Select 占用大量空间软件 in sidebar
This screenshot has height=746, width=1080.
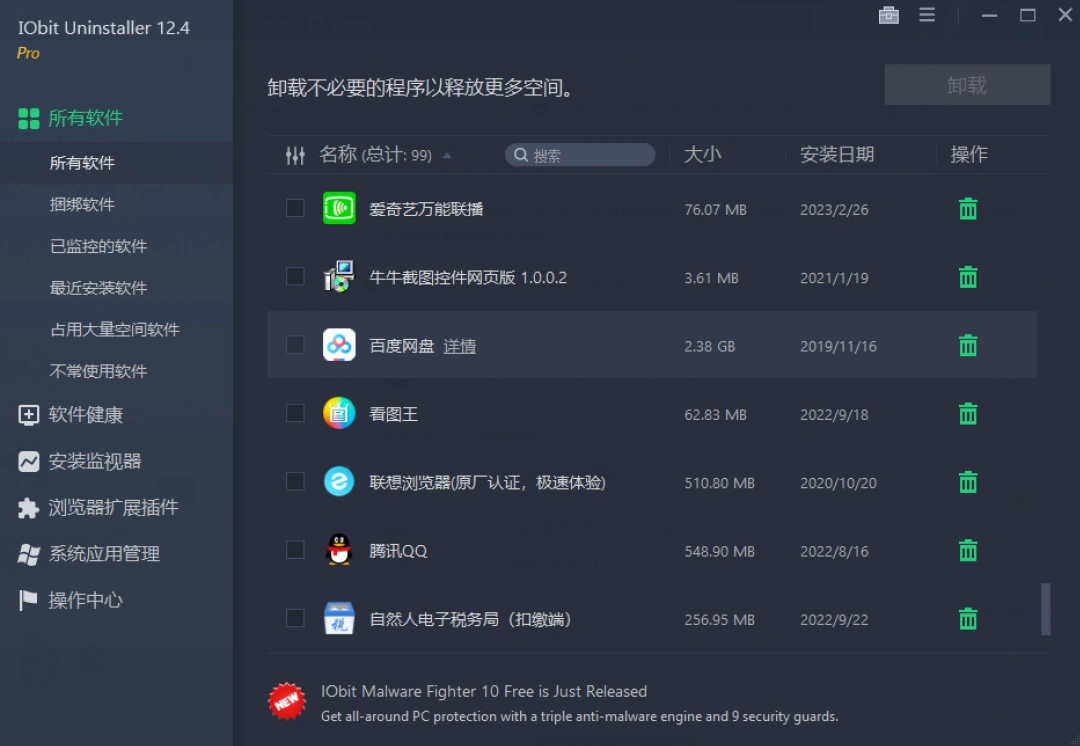(x=114, y=330)
